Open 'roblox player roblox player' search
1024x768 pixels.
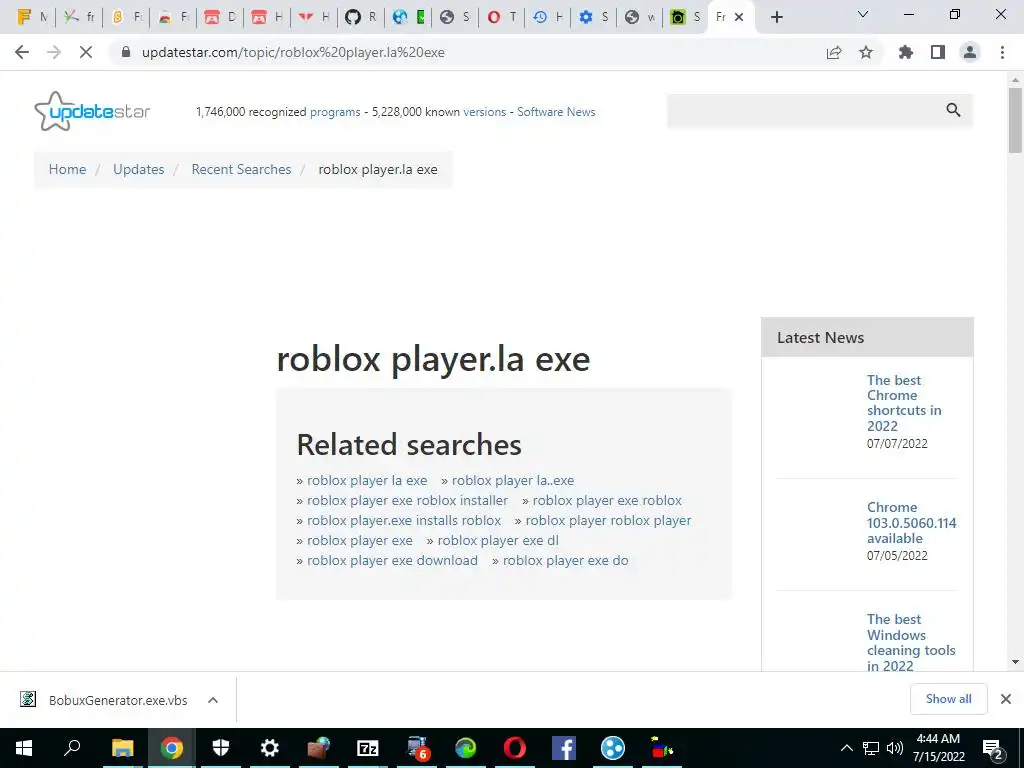coord(608,520)
